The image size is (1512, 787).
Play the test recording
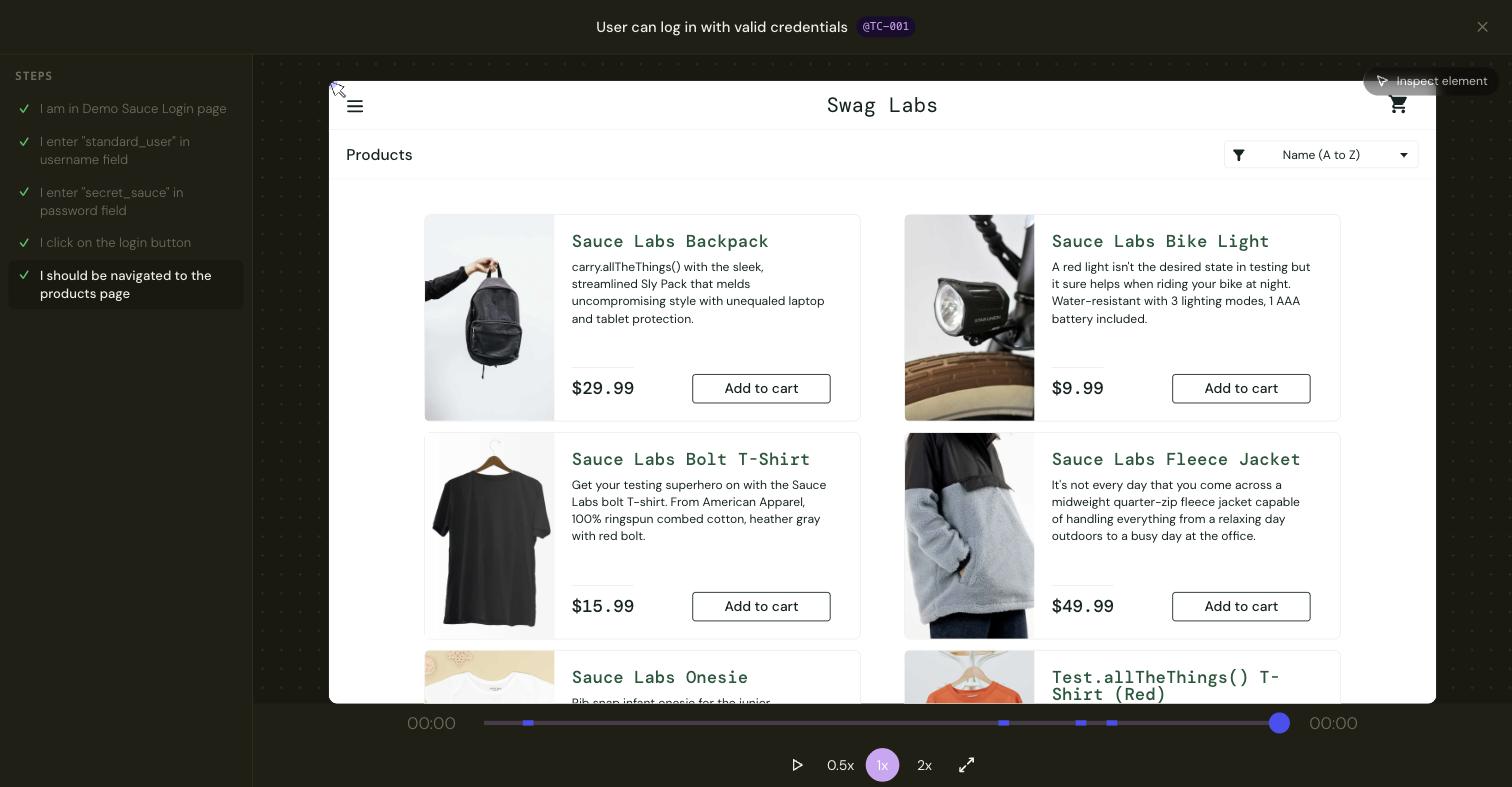(797, 765)
